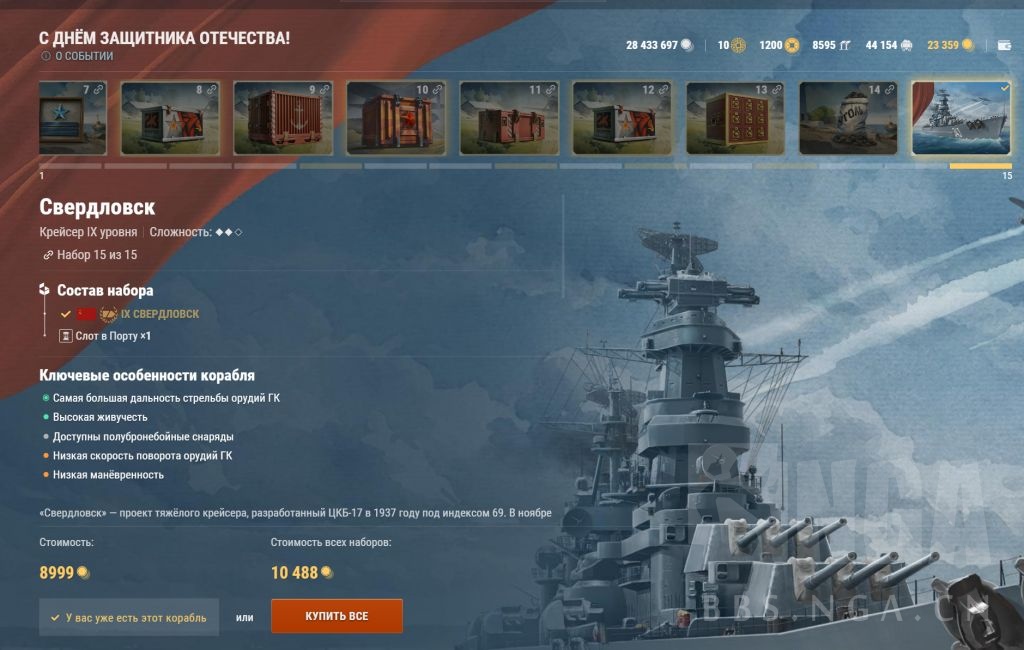1024x650 pixels.
Task: Click the silver credits 28 433 697 icon
Action: click(686, 44)
